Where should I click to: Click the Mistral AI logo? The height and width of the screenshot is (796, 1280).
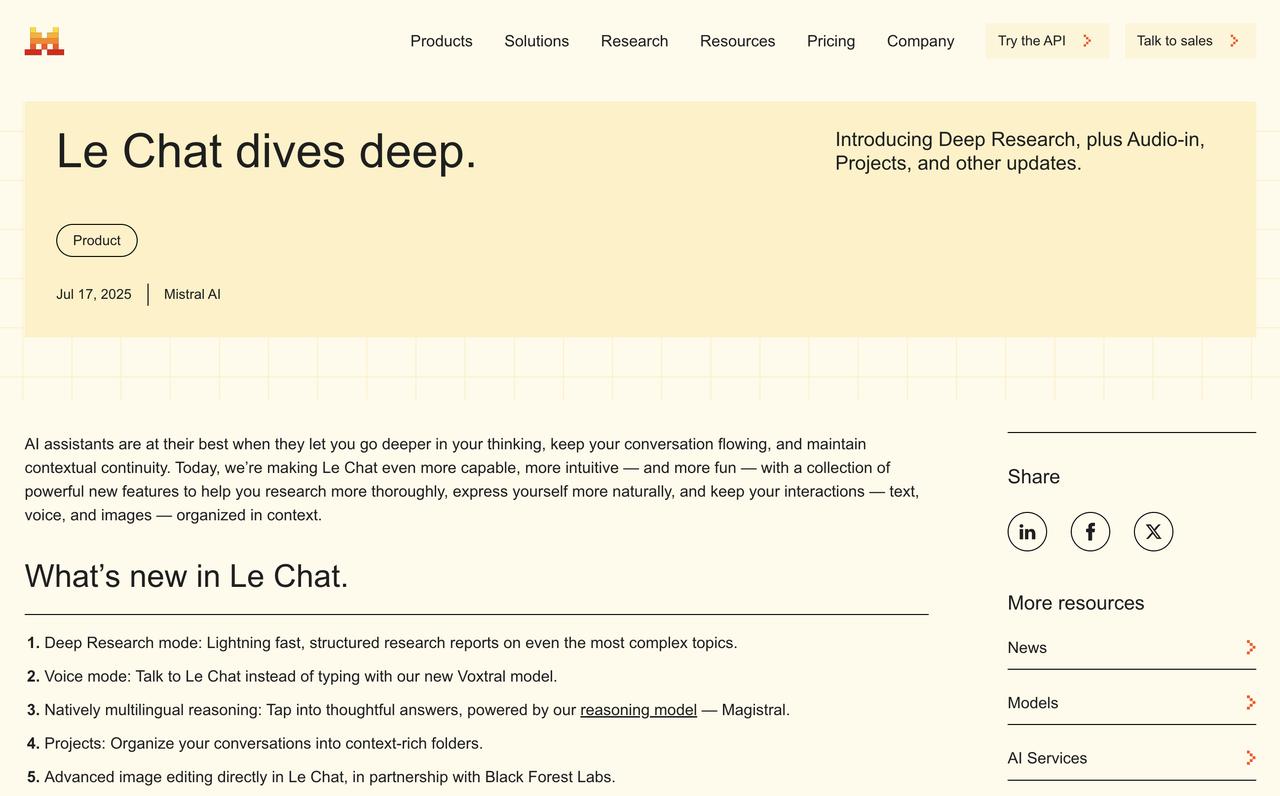click(x=44, y=41)
